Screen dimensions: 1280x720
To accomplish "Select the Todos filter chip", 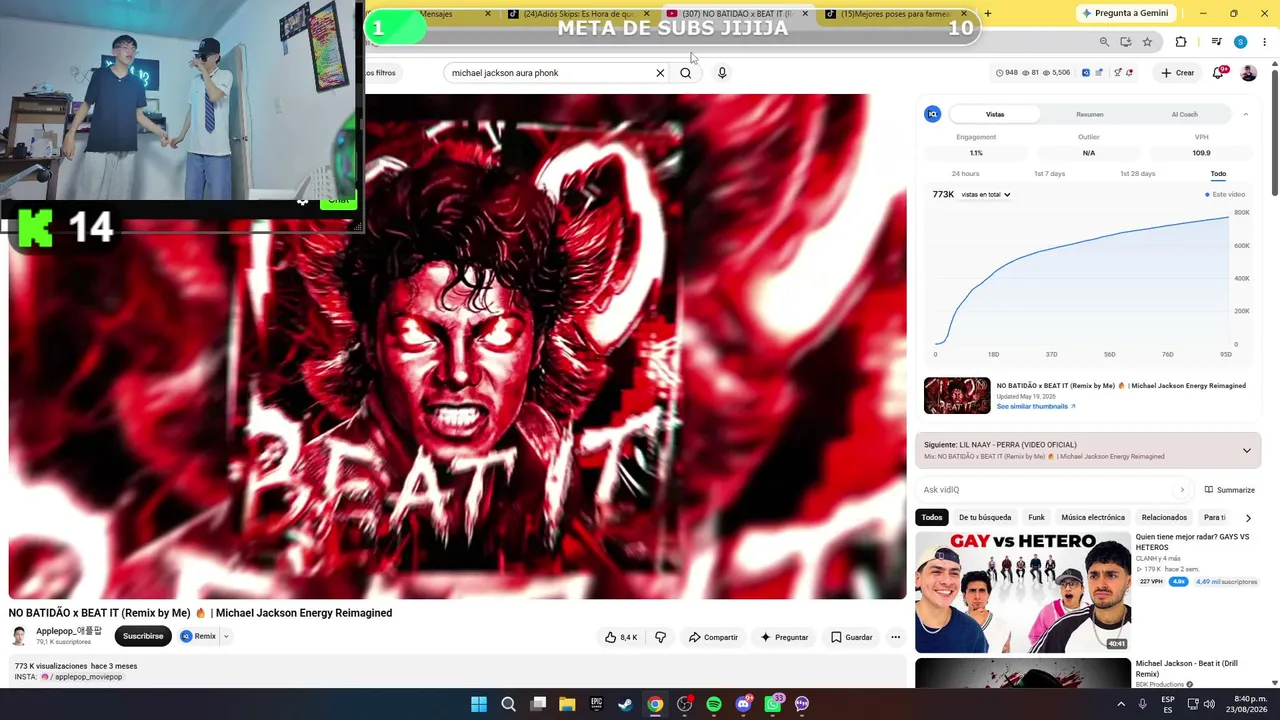I will click(x=932, y=518).
